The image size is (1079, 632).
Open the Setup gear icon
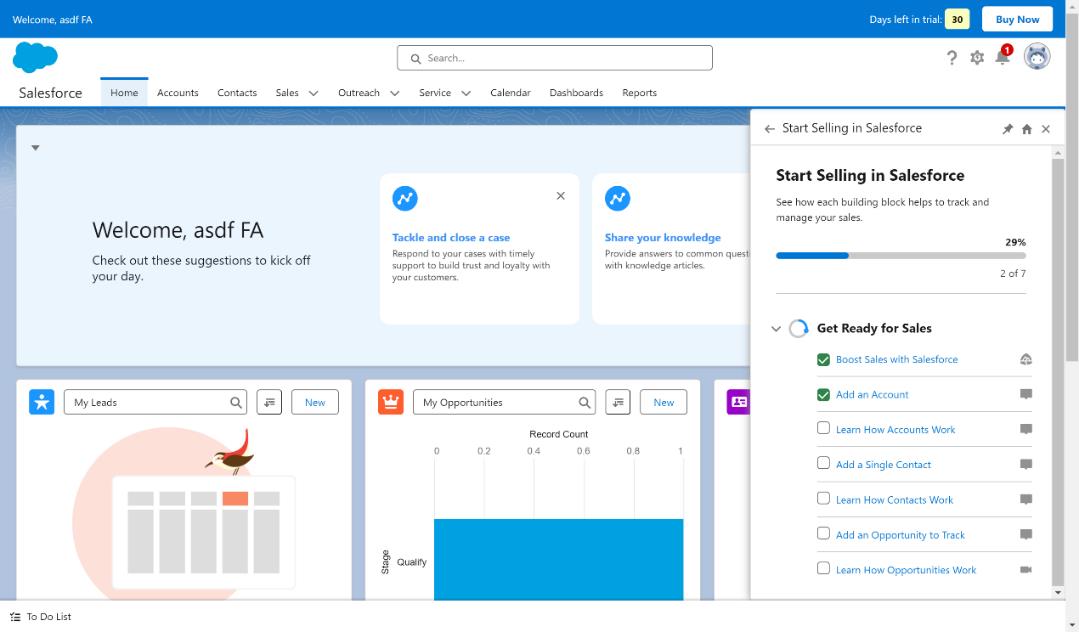977,58
